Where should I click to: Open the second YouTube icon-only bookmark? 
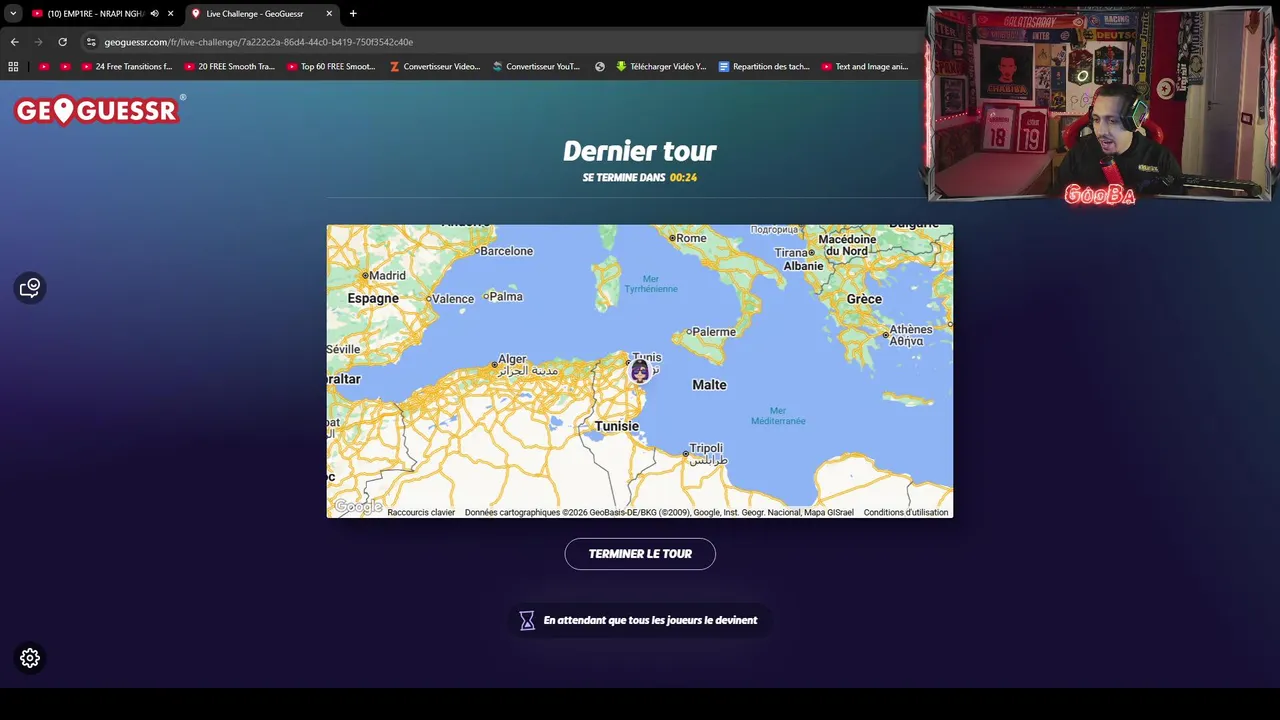66,67
